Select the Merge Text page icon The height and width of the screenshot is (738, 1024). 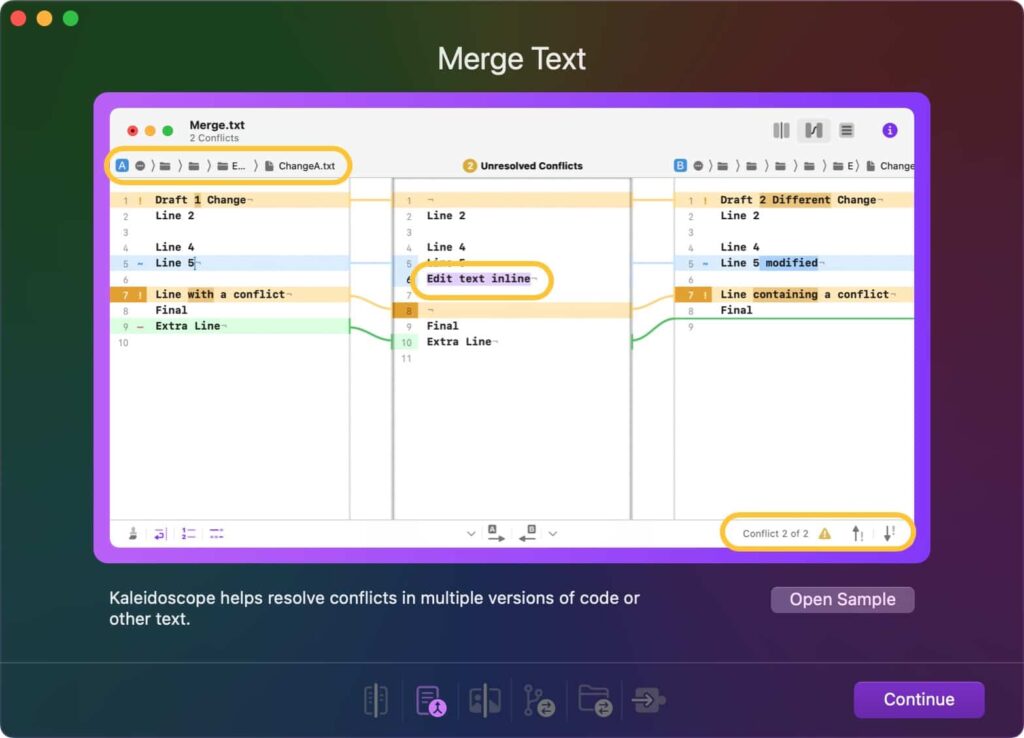point(430,700)
